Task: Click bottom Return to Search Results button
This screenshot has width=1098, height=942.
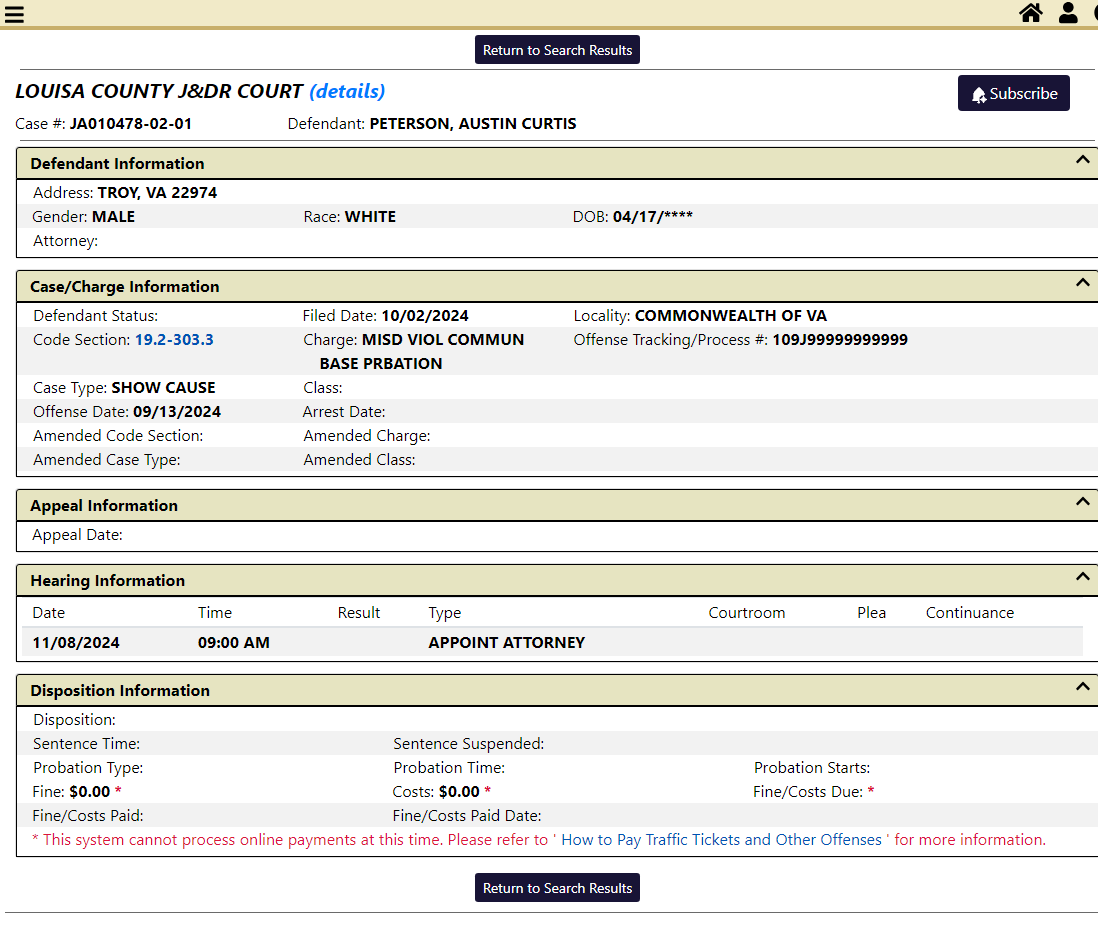Action: click(557, 887)
